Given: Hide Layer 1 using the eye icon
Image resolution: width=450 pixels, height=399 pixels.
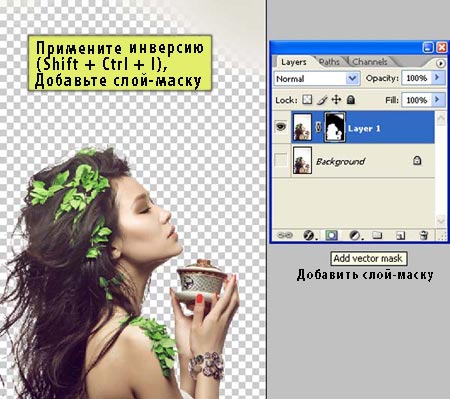Looking at the screenshot, I should 281,127.
